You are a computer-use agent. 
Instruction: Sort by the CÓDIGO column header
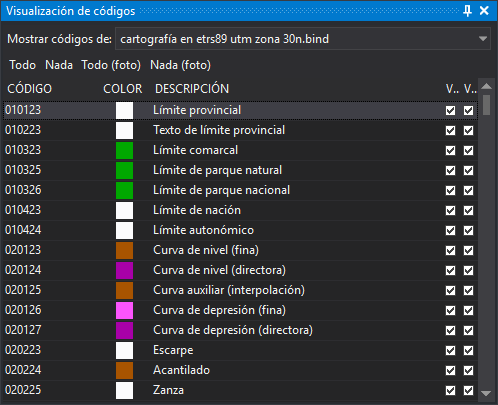point(30,89)
